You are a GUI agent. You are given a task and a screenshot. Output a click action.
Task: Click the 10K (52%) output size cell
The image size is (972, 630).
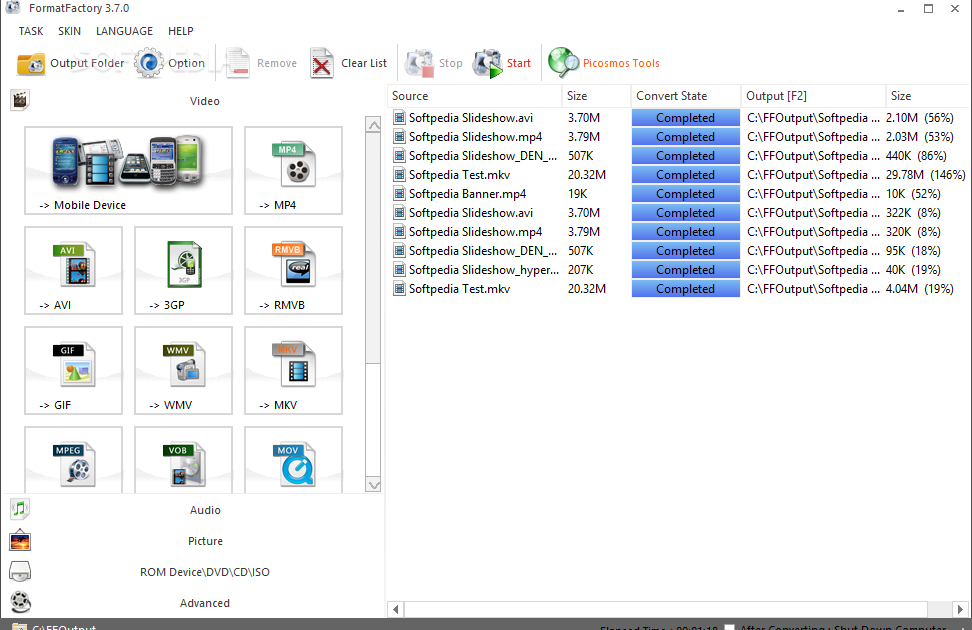click(913, 194)
